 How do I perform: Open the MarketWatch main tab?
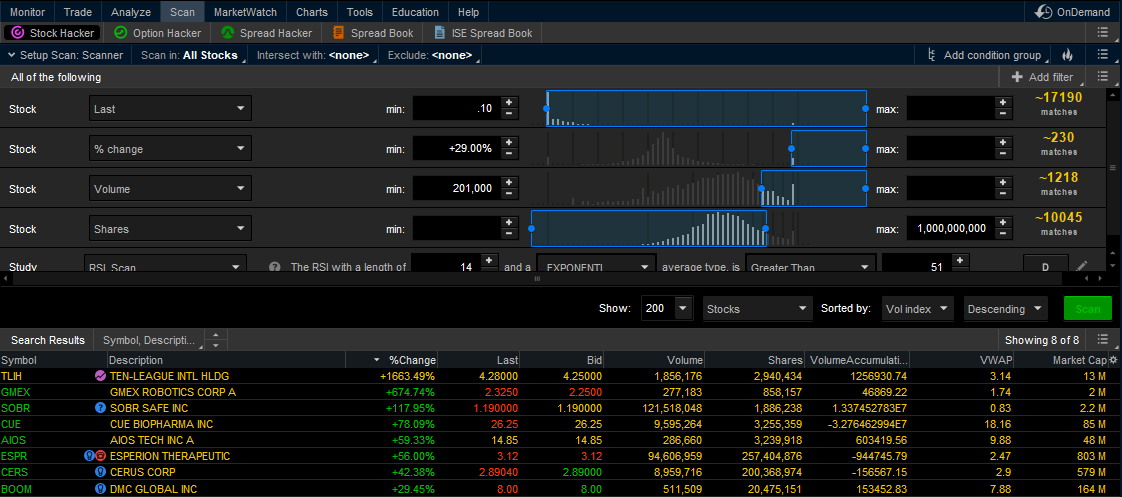pos(245,12)
